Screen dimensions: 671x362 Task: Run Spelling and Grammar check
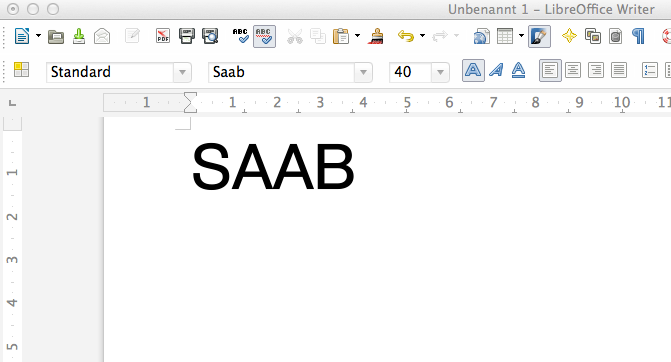tap(240, 36)
